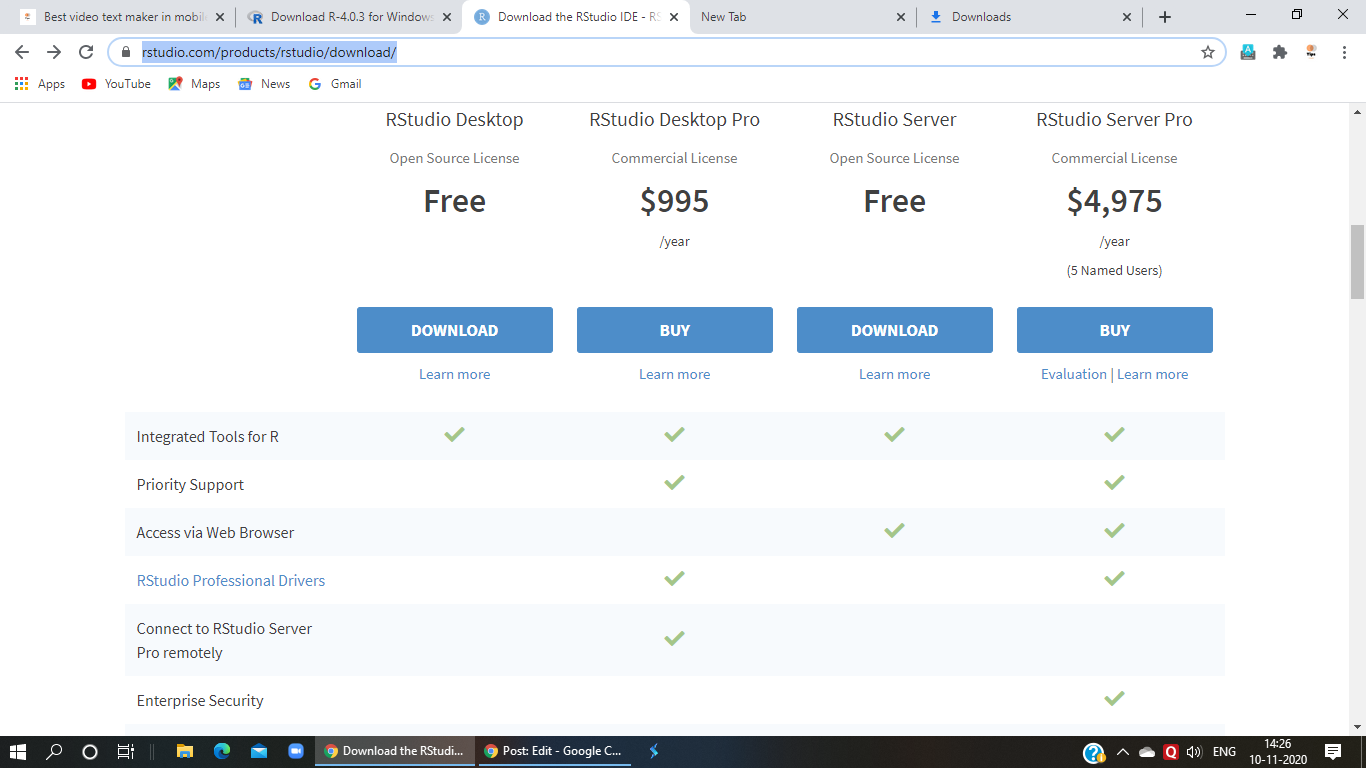1366x768 pixels.
Task: Click the scrollbar down arrow
Action: tap(1357, 727)
